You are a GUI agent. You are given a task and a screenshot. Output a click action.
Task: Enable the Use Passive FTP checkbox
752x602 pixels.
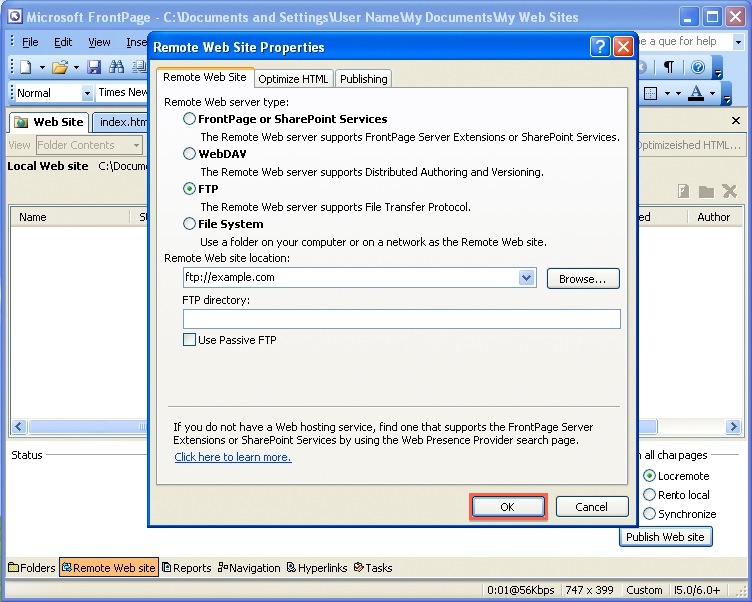pyautogui.click(x=189, y=340)
